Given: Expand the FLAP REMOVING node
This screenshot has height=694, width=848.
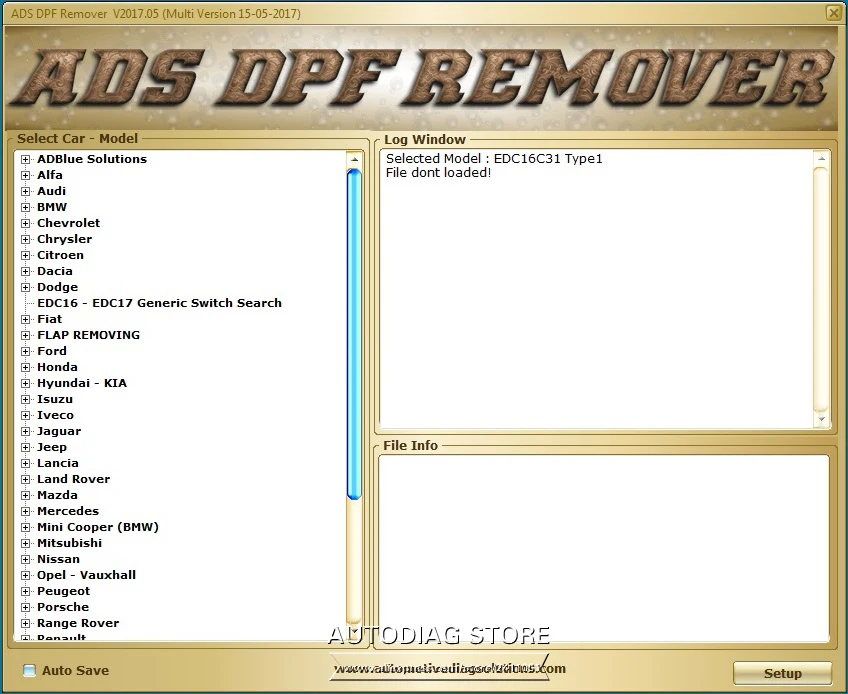Looking at the screenshot, I should pyautogui.click(x=25, y=335).
